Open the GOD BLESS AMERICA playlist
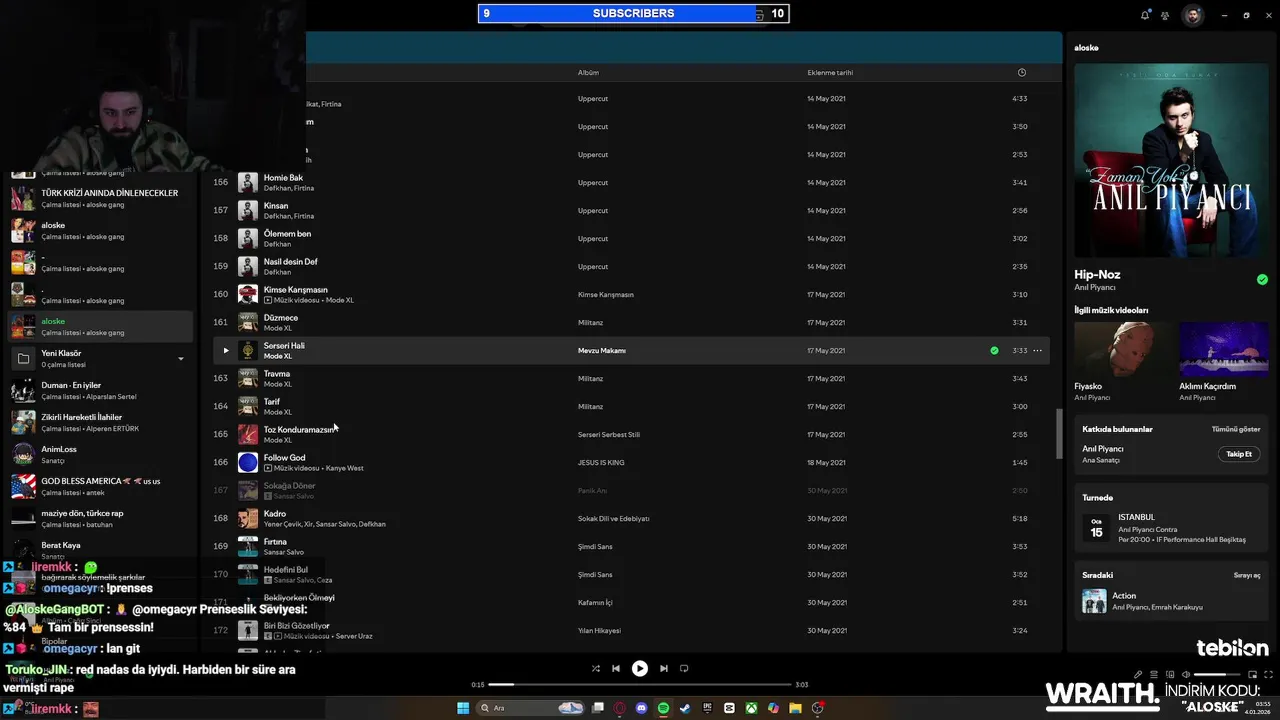The height and width of the screenshot is (720, 1280). pos(100,486)
